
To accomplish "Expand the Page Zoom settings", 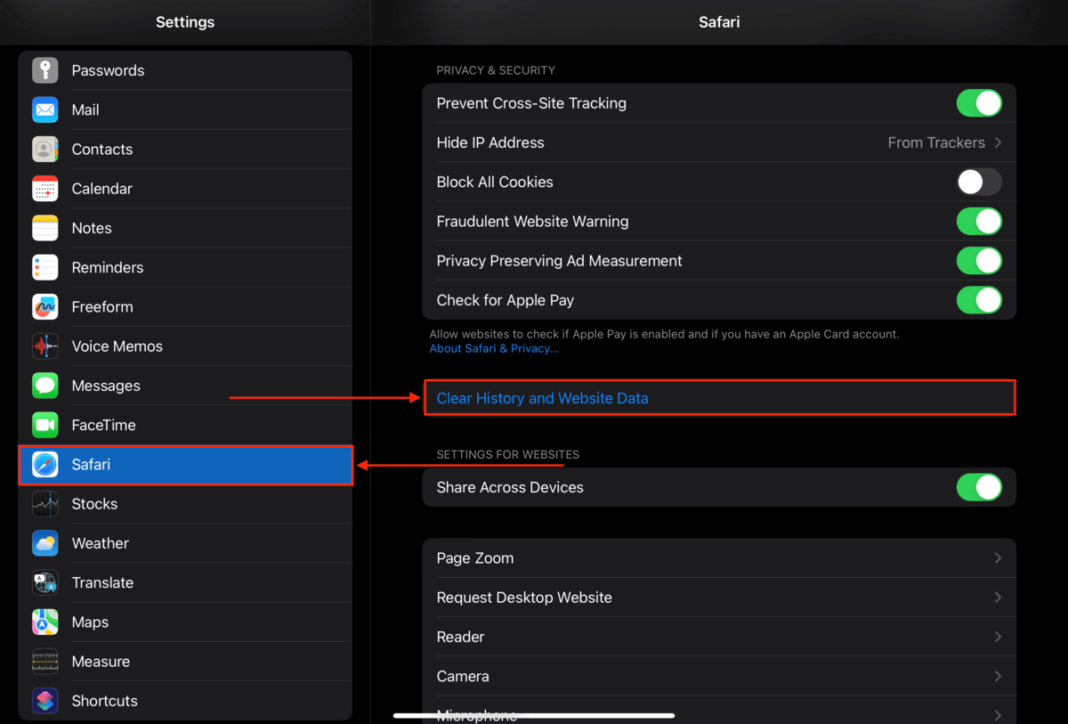I will click(719, 557).
